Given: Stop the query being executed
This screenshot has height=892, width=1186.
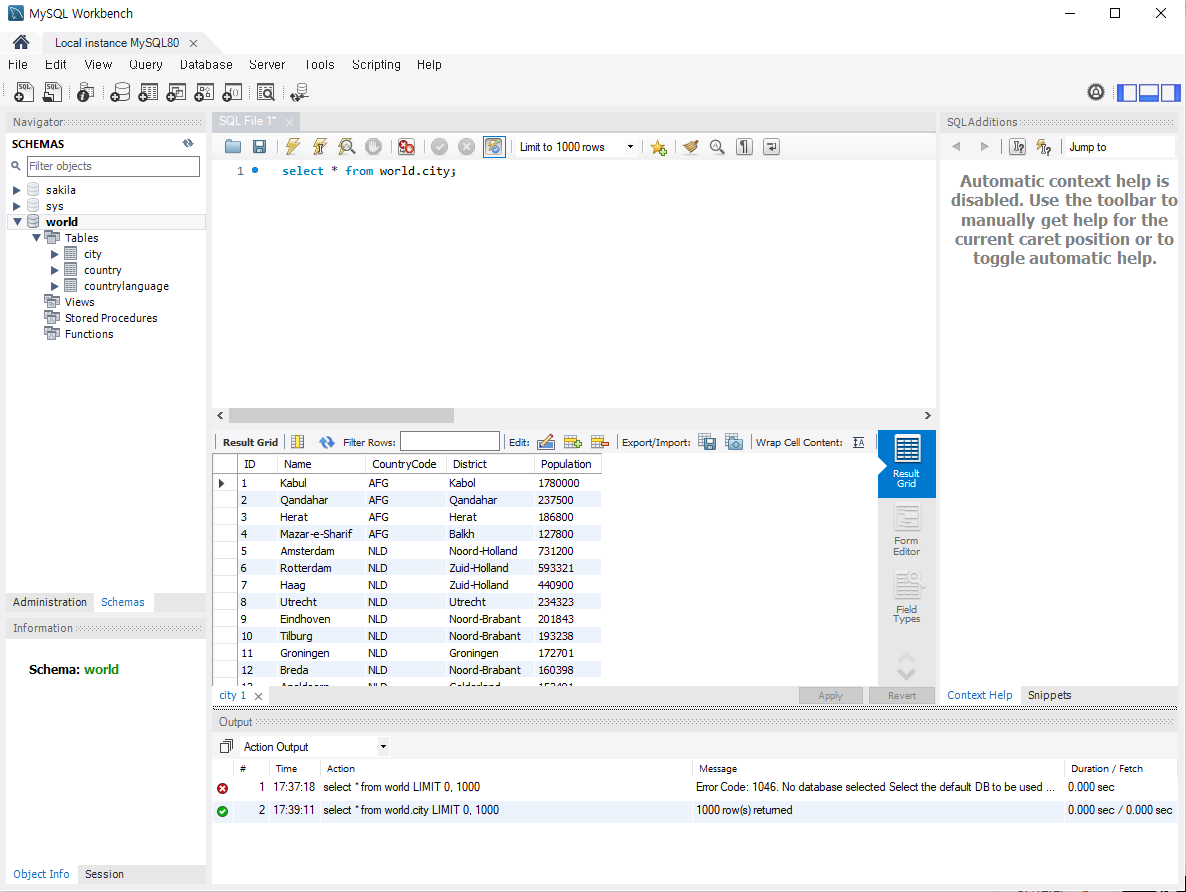Looking at the screenshot, I should tap(373, 147).
